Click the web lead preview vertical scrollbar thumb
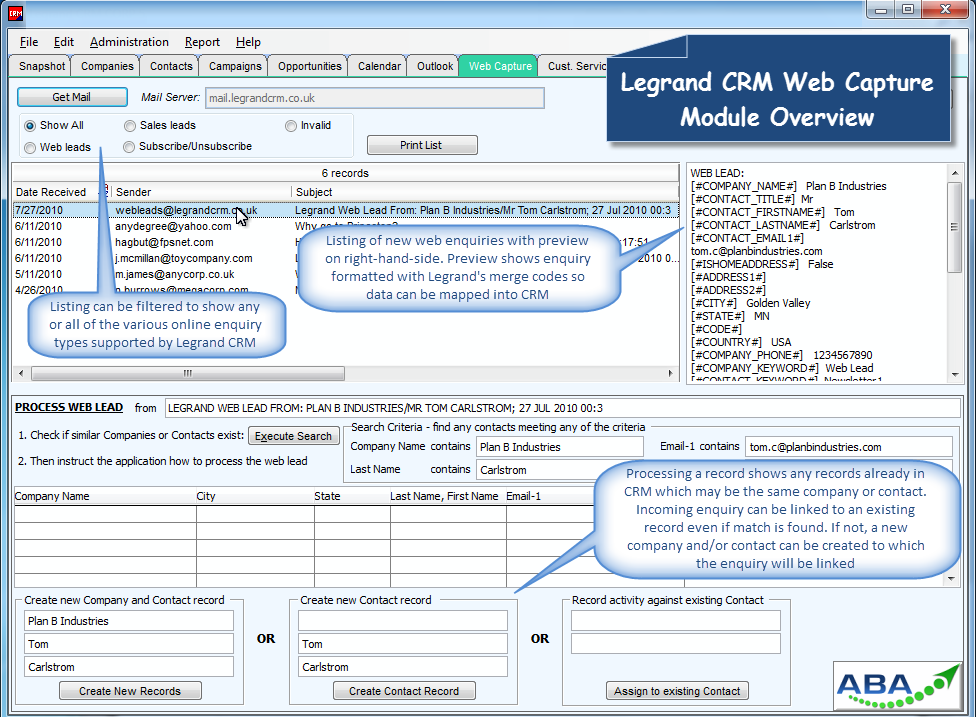Image resolution: width=976 pixels, height=717 pixels. pos(954,227)
